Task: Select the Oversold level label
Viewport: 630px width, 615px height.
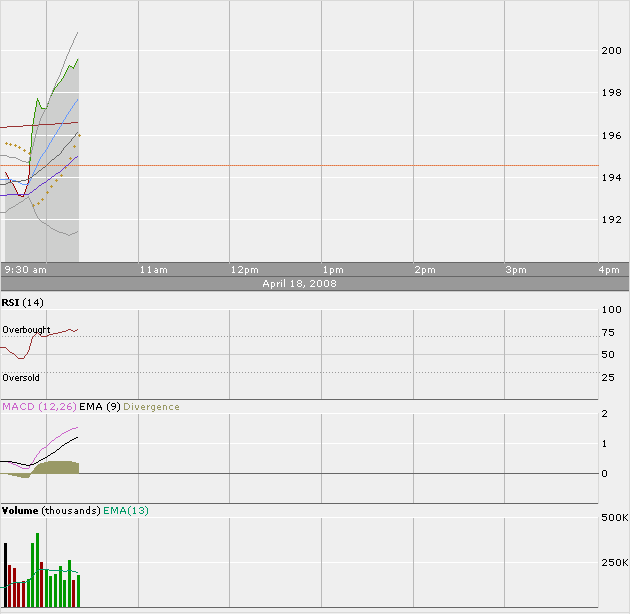Action: pyautogui.click(x=21, y=378)
